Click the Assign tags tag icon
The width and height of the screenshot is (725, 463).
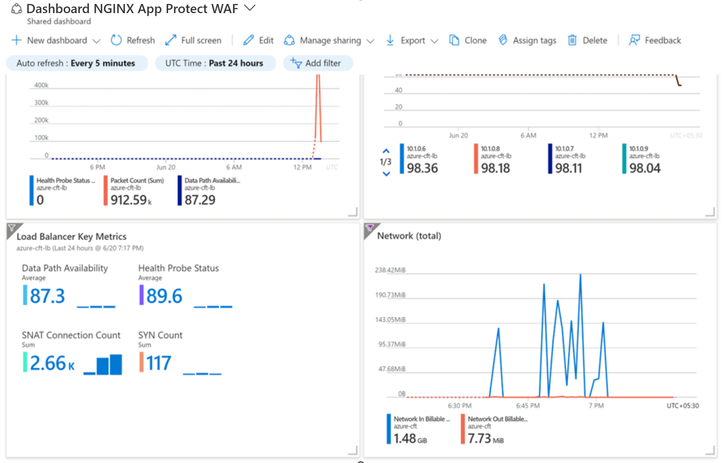tap(503, 40)
